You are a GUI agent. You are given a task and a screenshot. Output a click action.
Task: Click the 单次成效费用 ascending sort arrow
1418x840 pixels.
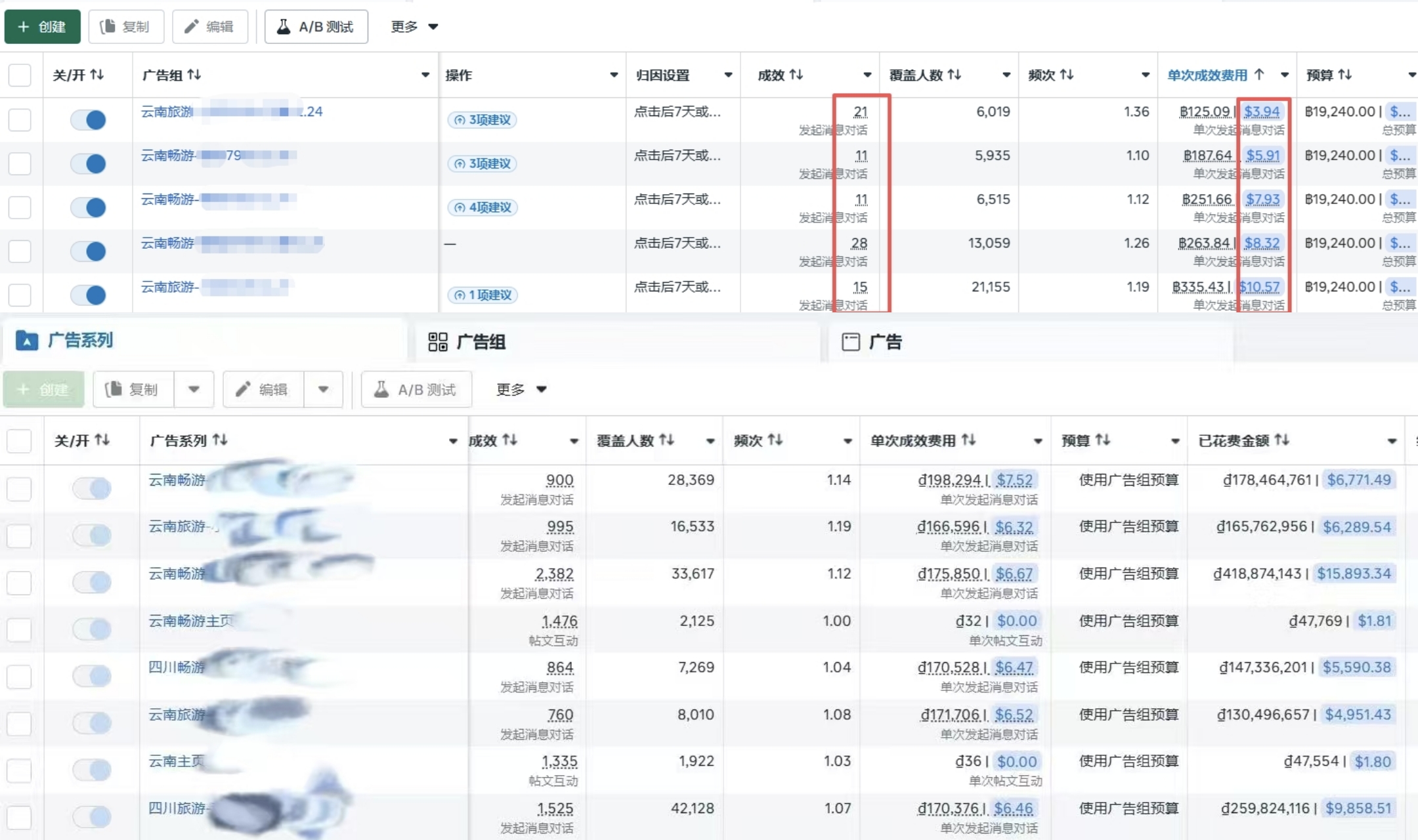[x=1258, y=75]
